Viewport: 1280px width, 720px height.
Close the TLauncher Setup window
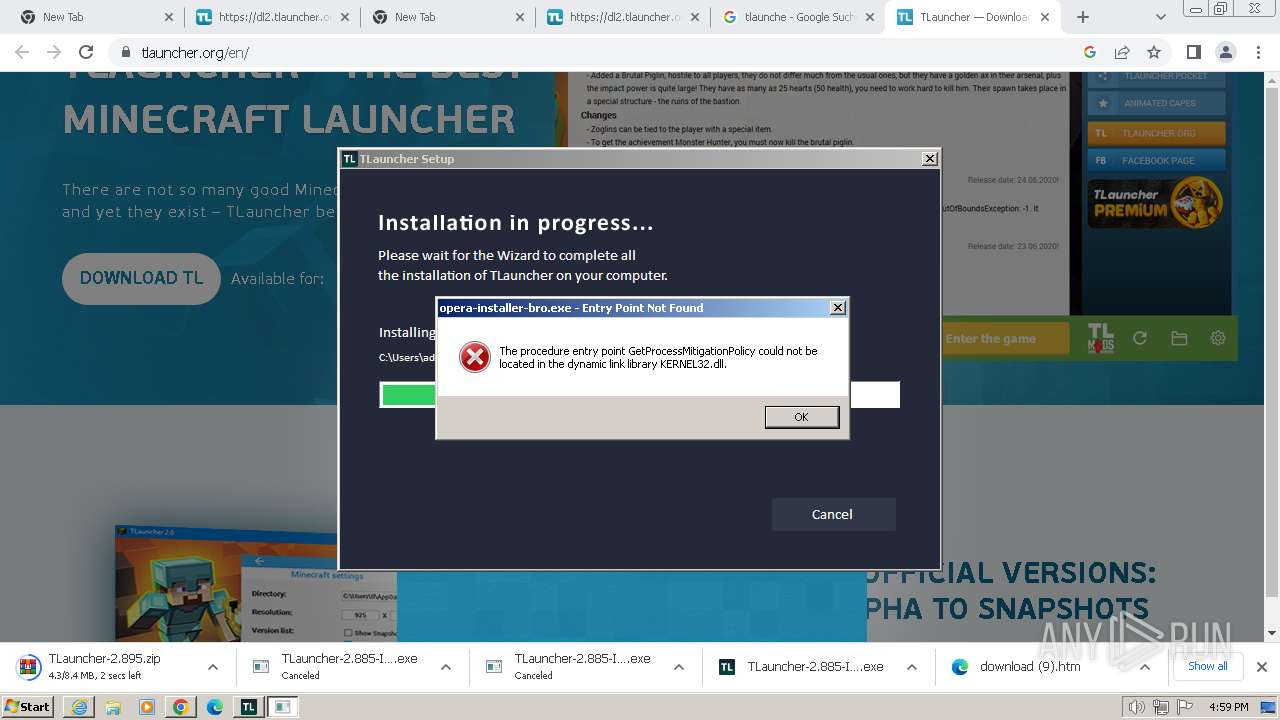[x=929, y=158]
